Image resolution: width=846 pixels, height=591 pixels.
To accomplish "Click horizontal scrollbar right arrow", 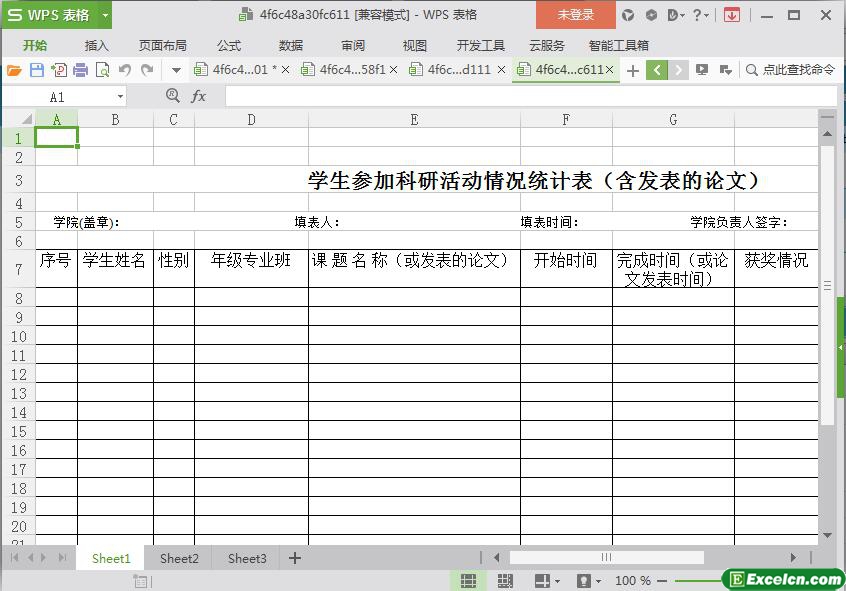I will 793,558.
